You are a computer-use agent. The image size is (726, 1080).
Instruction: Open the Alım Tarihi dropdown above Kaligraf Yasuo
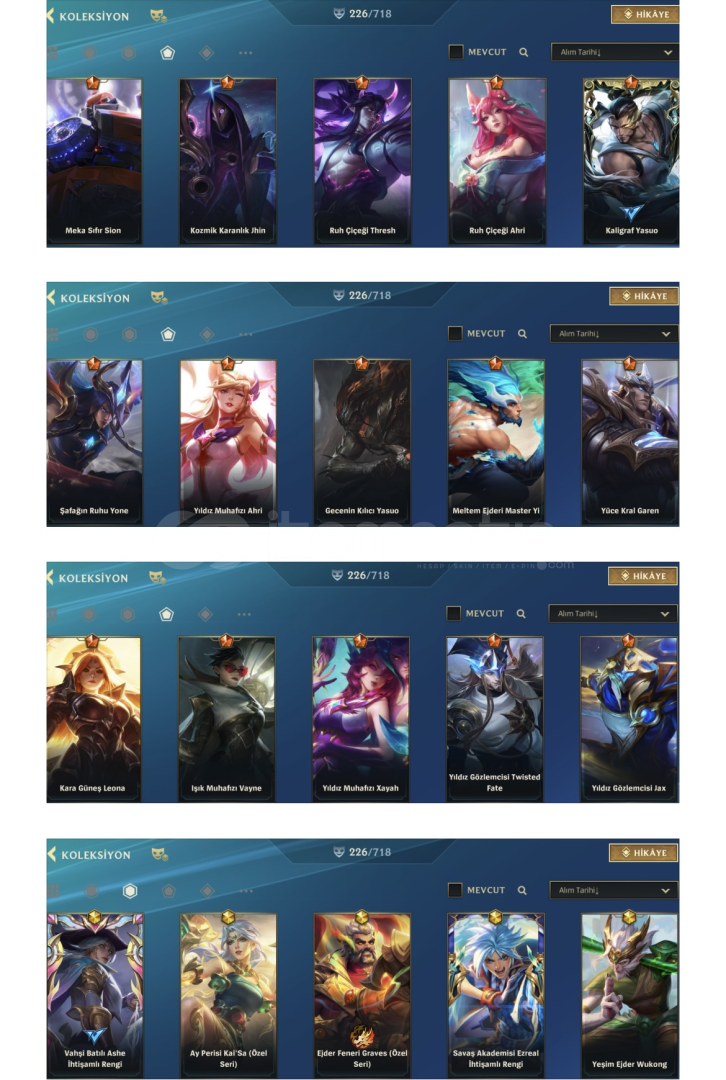point(614,52)
